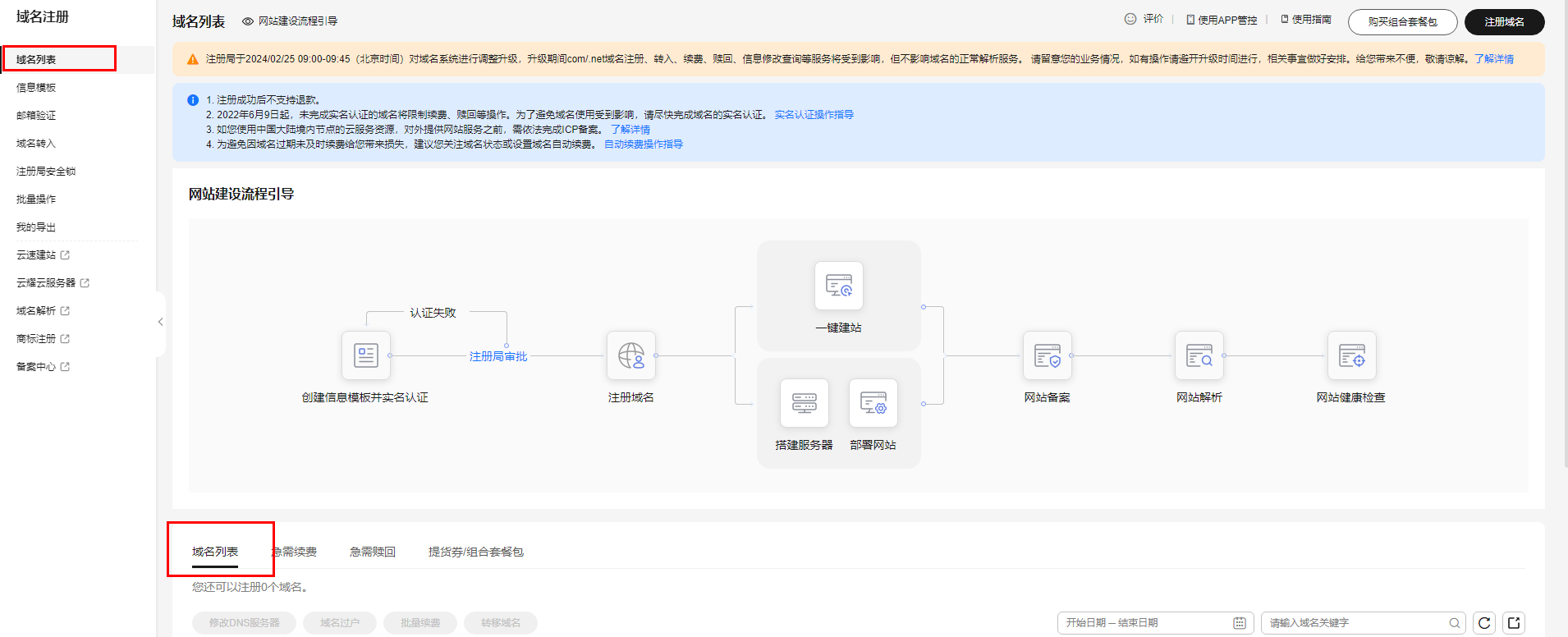Select the 一键建站 icon
Image resolution: width=1568 pixels, height=637 pixels.
838,286
